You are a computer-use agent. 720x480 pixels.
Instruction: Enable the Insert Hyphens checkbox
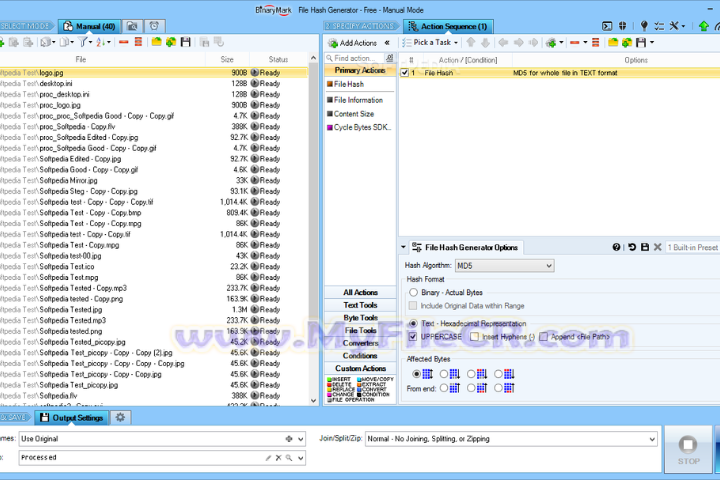coord(474,337)
